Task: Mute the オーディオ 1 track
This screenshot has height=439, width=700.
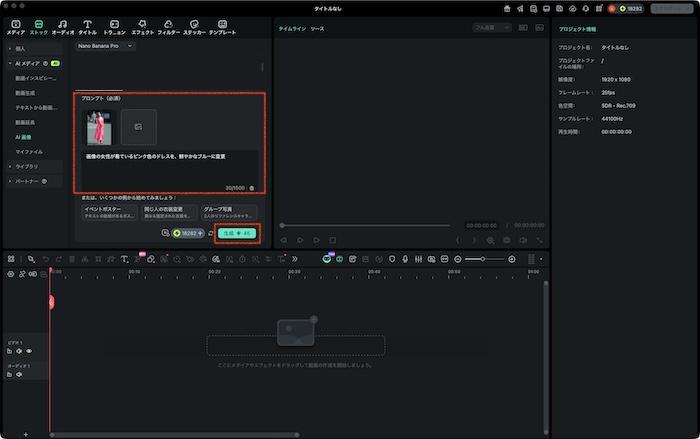Action: click(20, 374)
